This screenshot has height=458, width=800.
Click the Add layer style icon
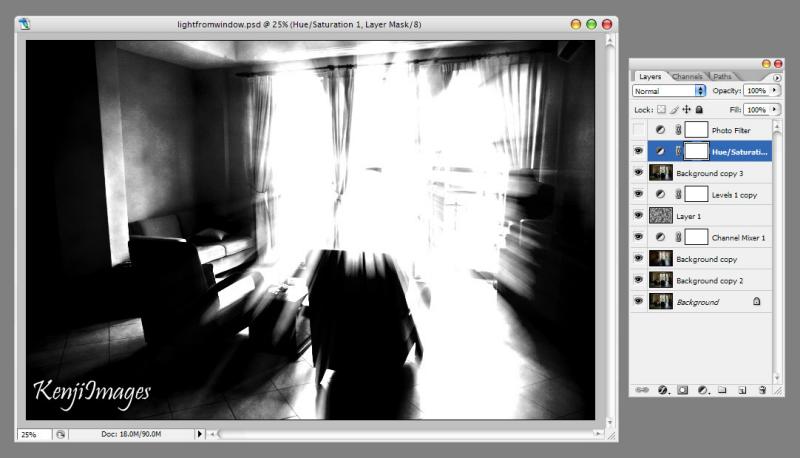661,390
